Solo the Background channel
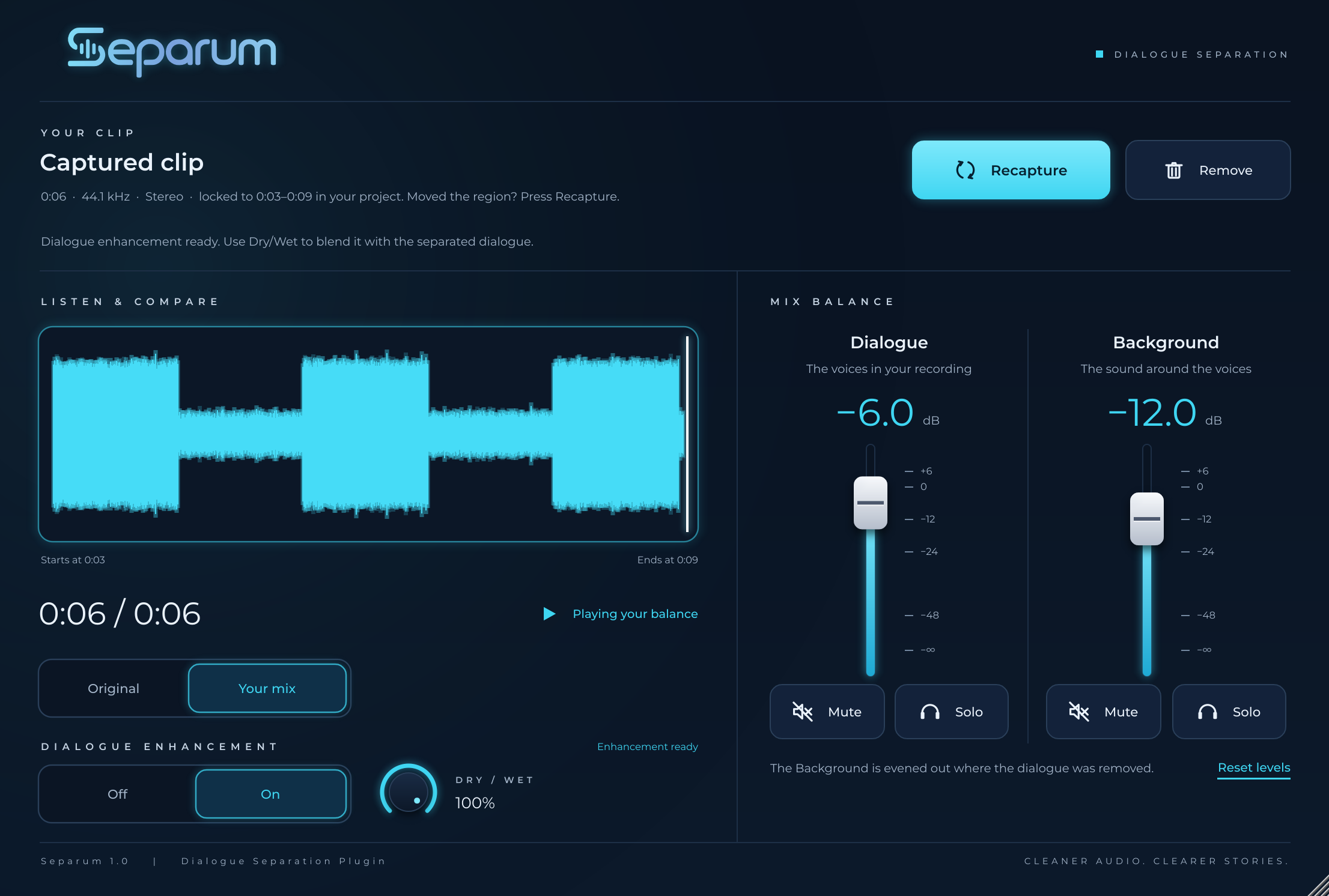 [x=1229, y=712]
